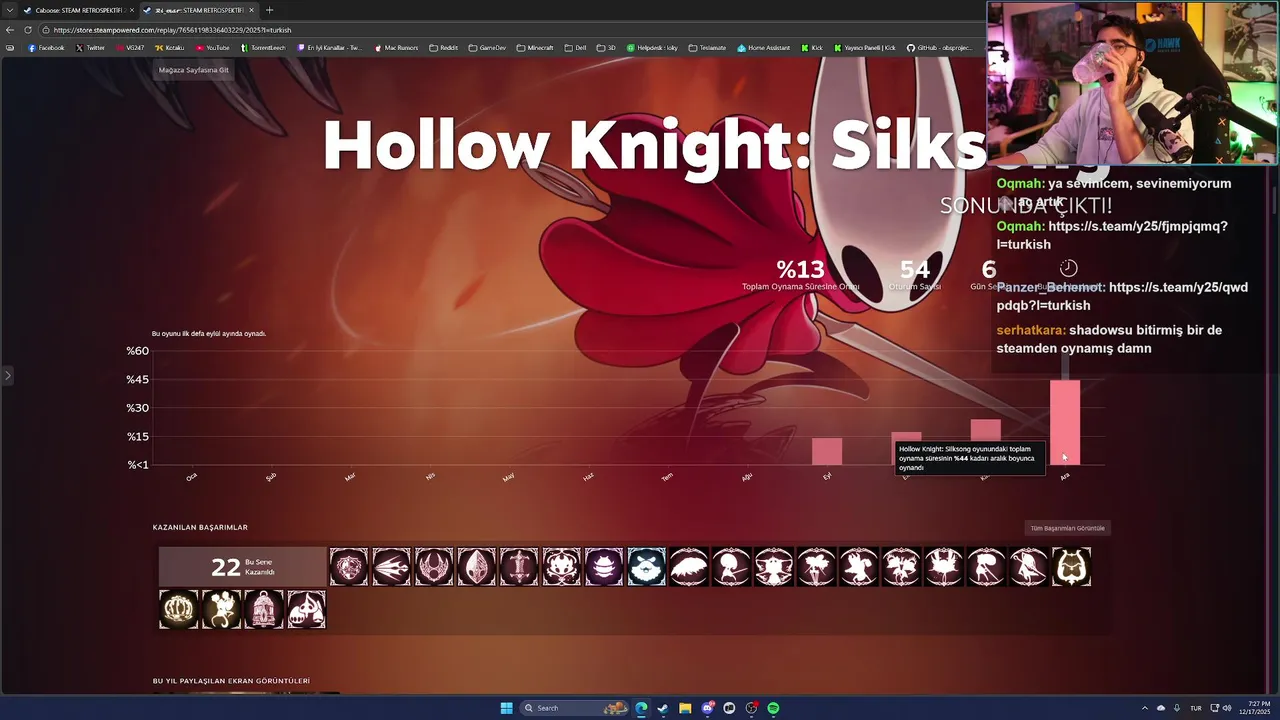This screenshot has height=720, width=1280.
Task: Open the VG247 bookmark
Action: click(130, 47)
